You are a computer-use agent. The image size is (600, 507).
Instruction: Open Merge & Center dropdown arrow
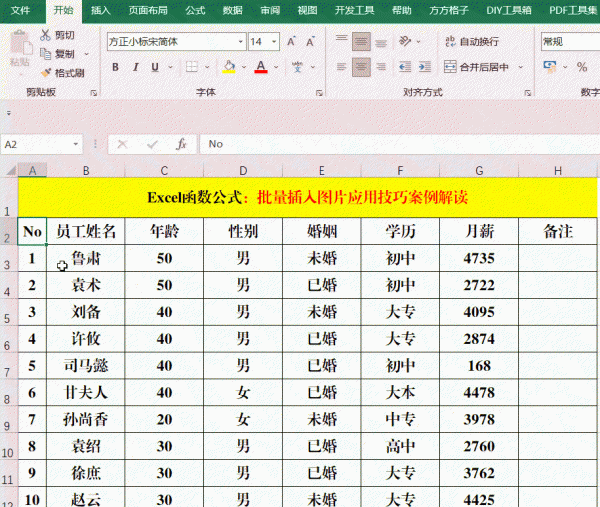pos(520,67)
